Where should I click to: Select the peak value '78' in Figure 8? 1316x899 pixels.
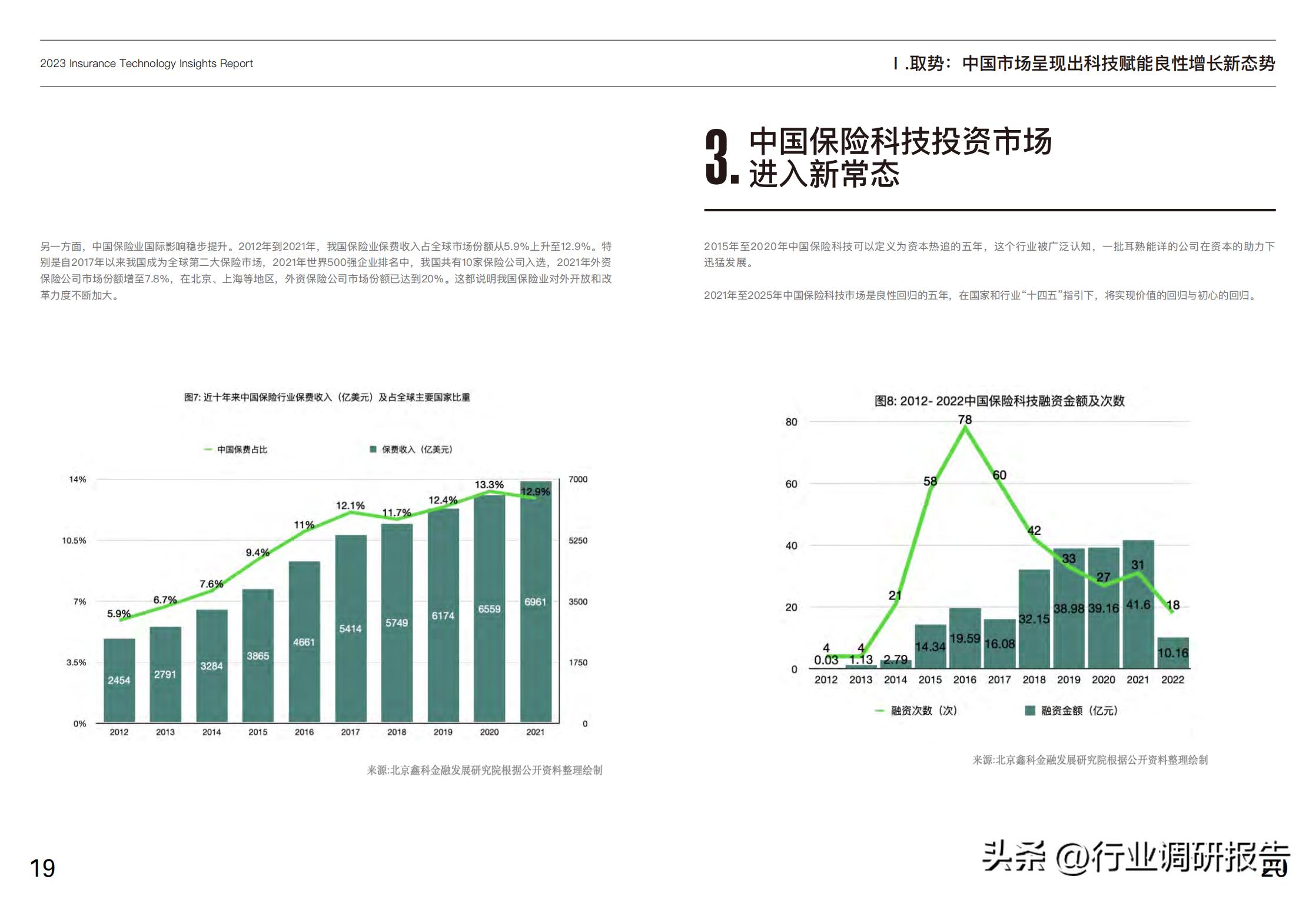pos(965,419)
